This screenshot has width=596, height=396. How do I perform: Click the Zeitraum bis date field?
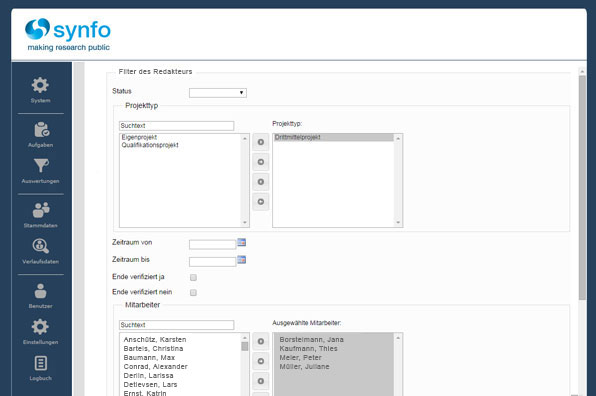pyautogui.click(x=212, y=262)
